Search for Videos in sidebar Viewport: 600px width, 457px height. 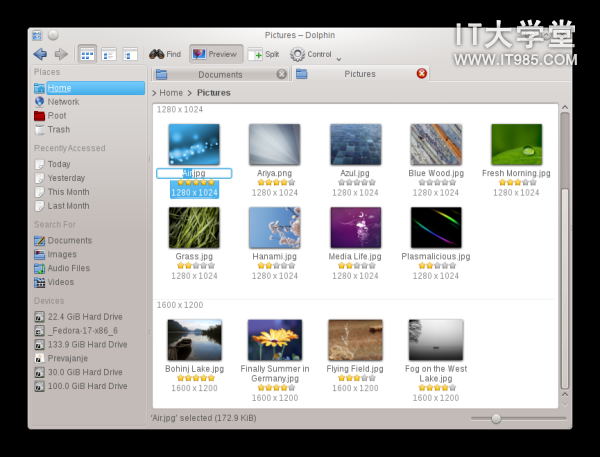point(89,282)
